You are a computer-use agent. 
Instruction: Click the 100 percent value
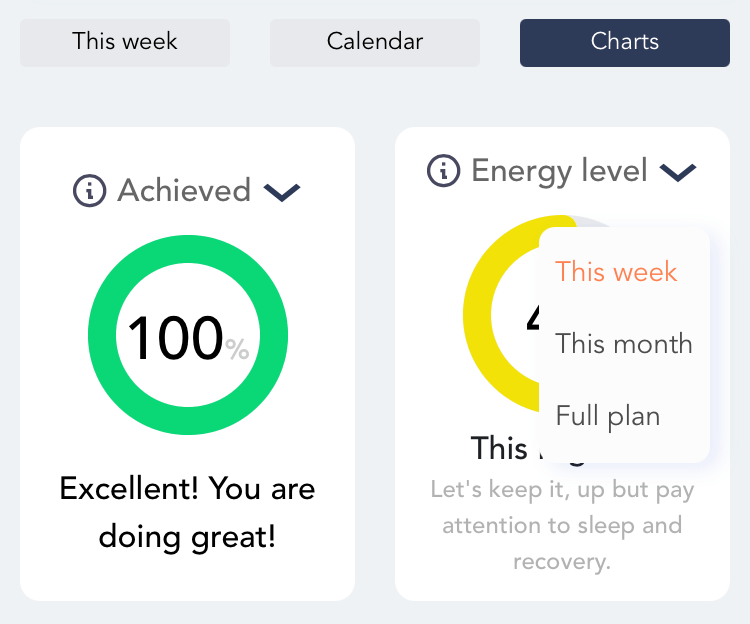(x=176, y=338)
